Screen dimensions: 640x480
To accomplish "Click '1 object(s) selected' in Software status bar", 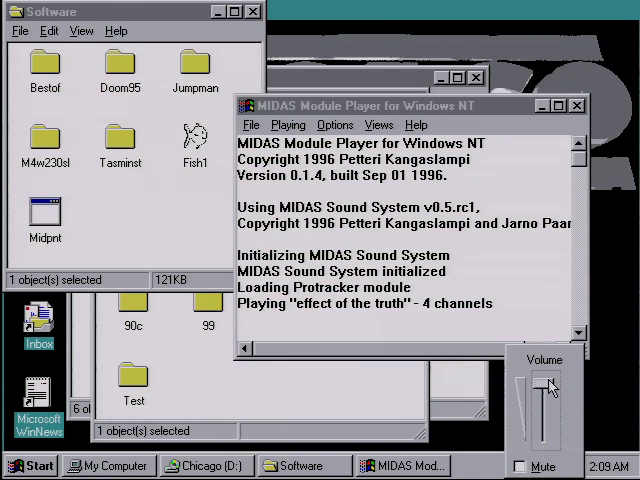I will 55,280.
